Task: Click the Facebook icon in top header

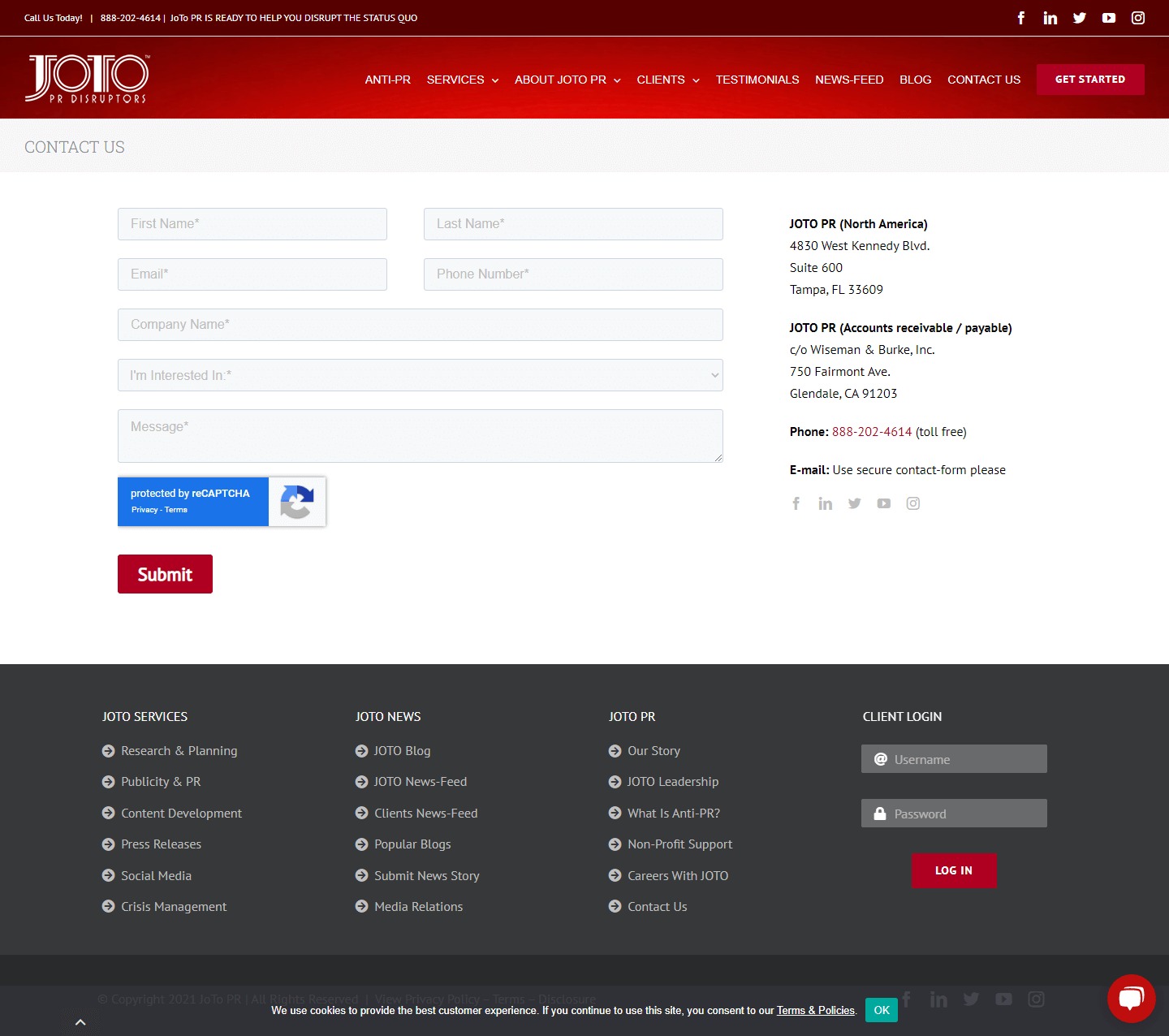Action: click(x=1021, y=18)
